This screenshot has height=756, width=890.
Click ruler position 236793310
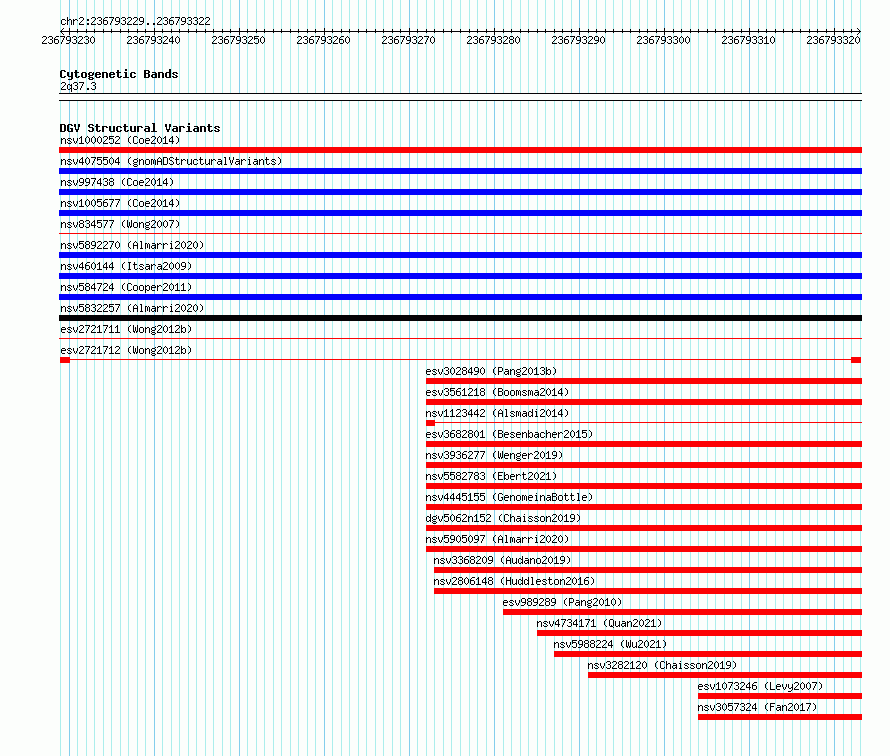[748, 40]
